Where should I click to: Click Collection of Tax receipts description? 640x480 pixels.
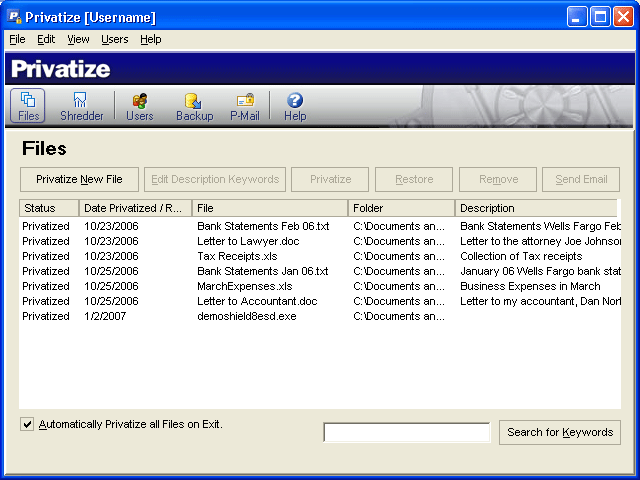[x=521, y=256]
